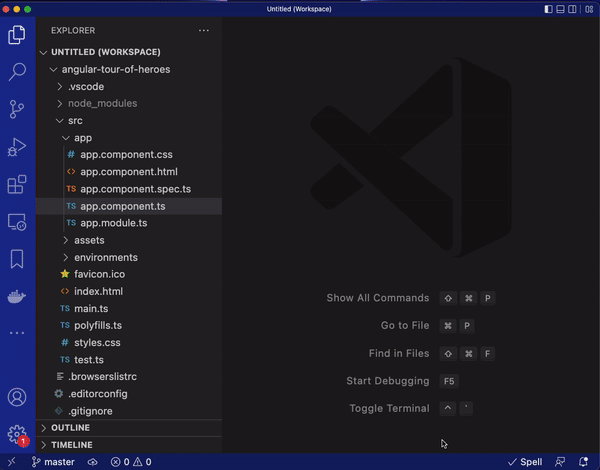The image size is (600, 470).
Task: Open favicon.ico file
Action: 129,274
